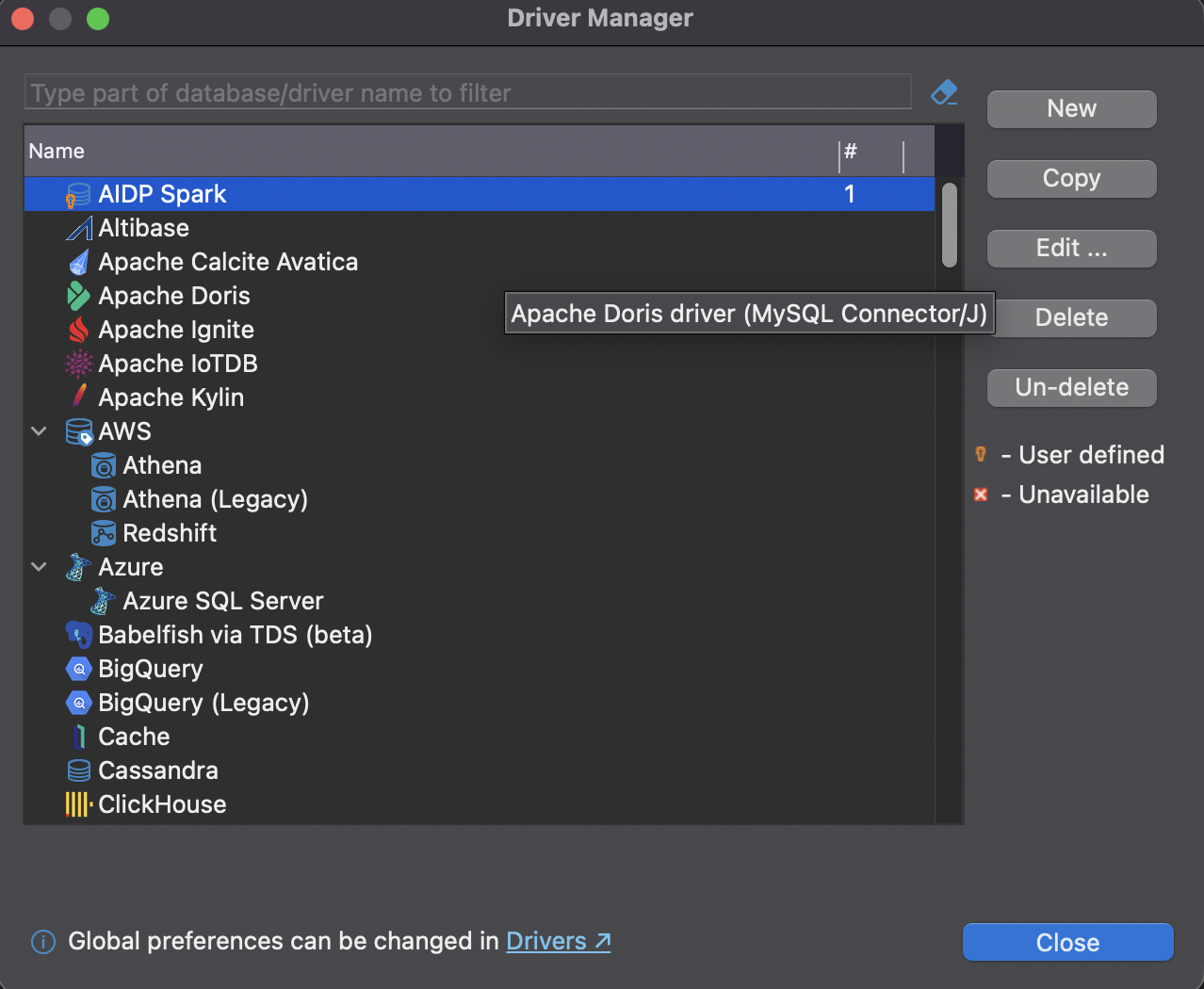Viewport: 1204px width, 989px height.
Task: Click the Athena (Legacy) driver icon
Action: [103, 500]
